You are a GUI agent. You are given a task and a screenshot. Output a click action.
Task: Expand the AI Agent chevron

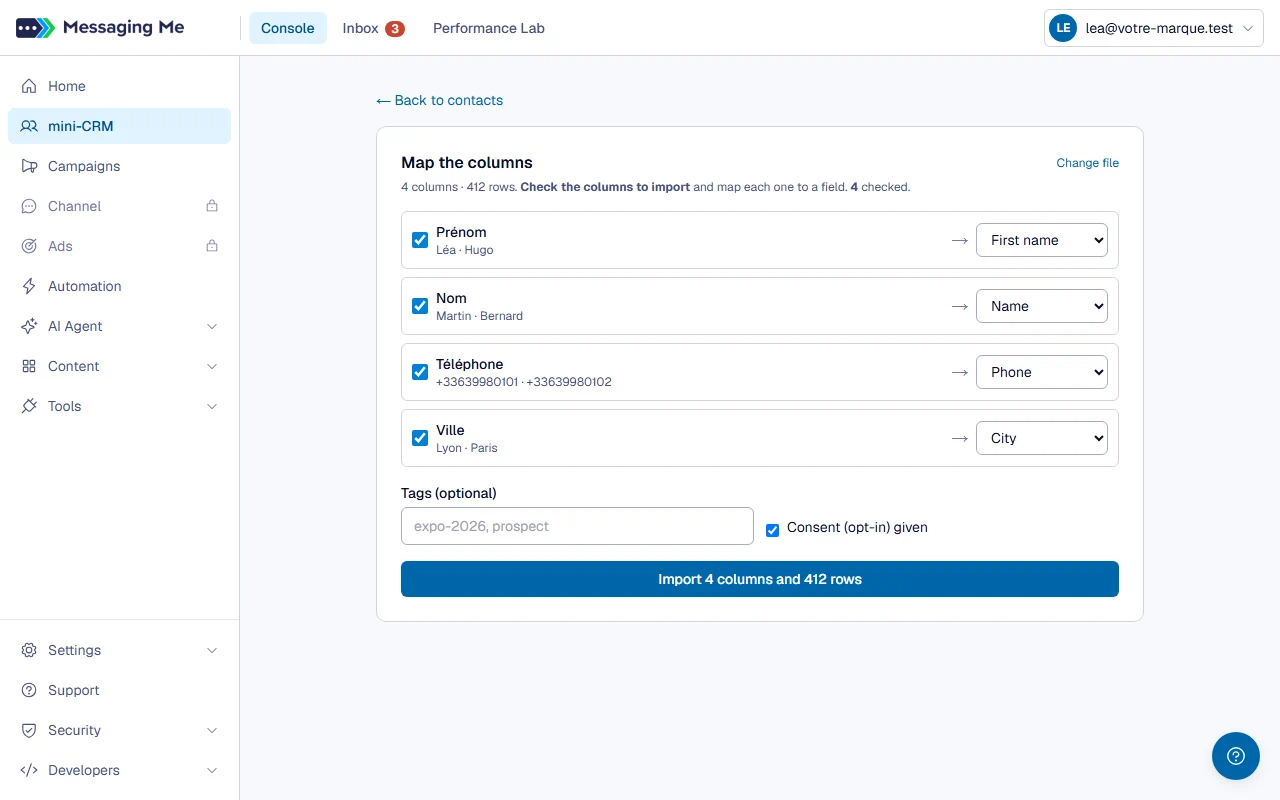coord(212,326)
